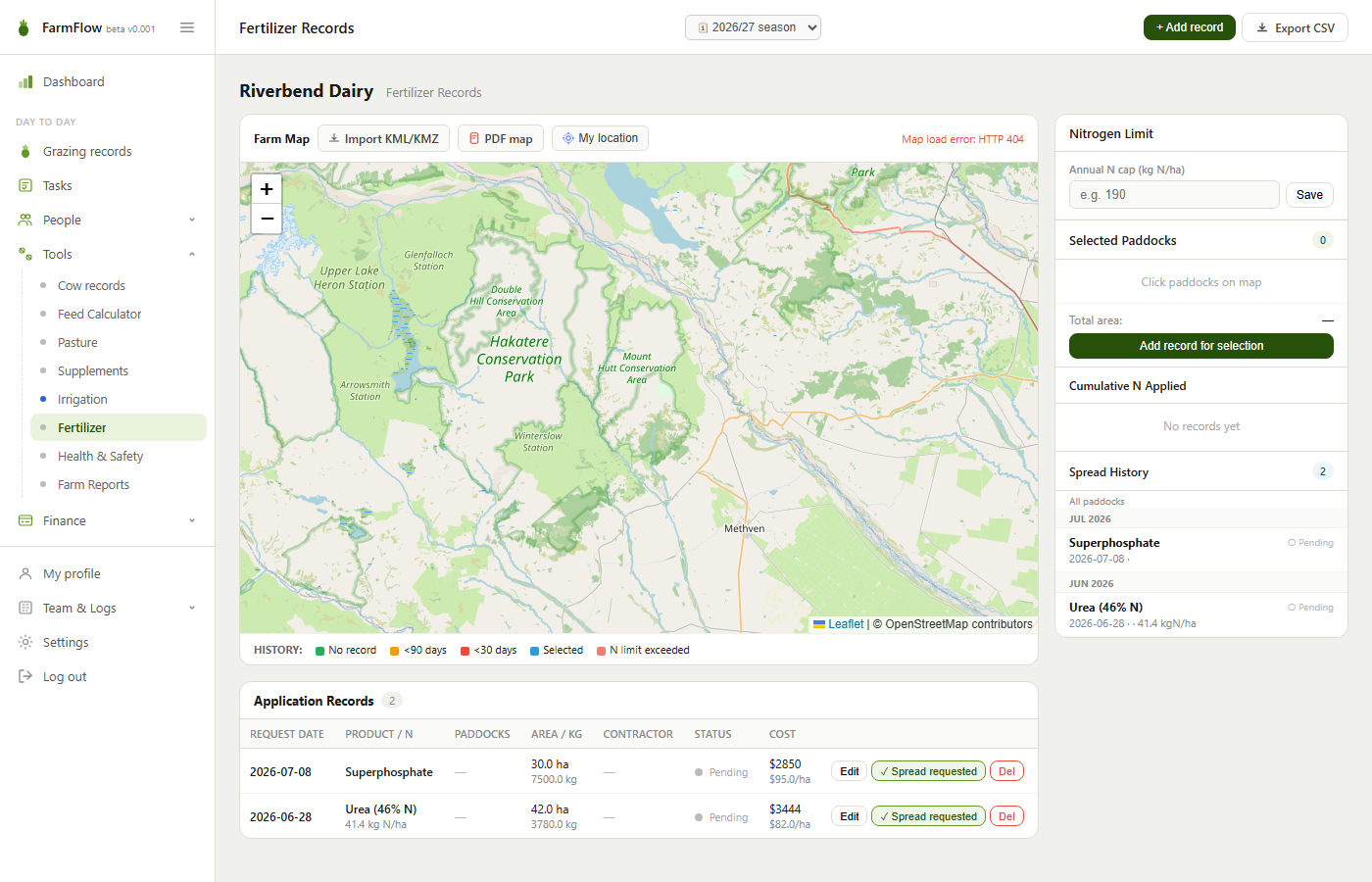The height and width of the screenshot is (882, 1372).
Task: Open Irrigation page
Action: [119, 400]
